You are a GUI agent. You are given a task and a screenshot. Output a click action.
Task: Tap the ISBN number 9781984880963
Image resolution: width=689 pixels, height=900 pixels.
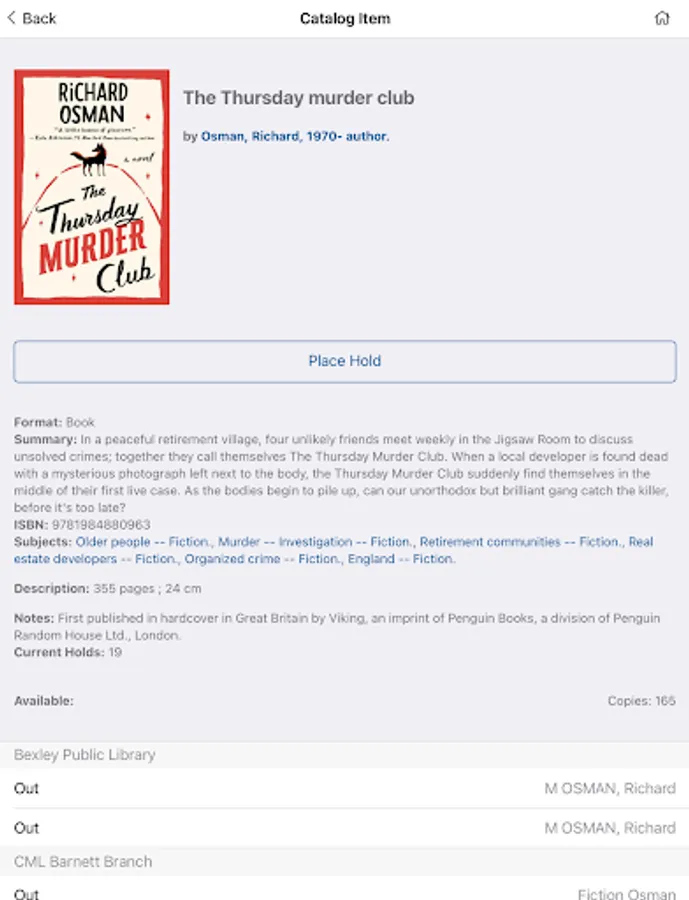101,525
